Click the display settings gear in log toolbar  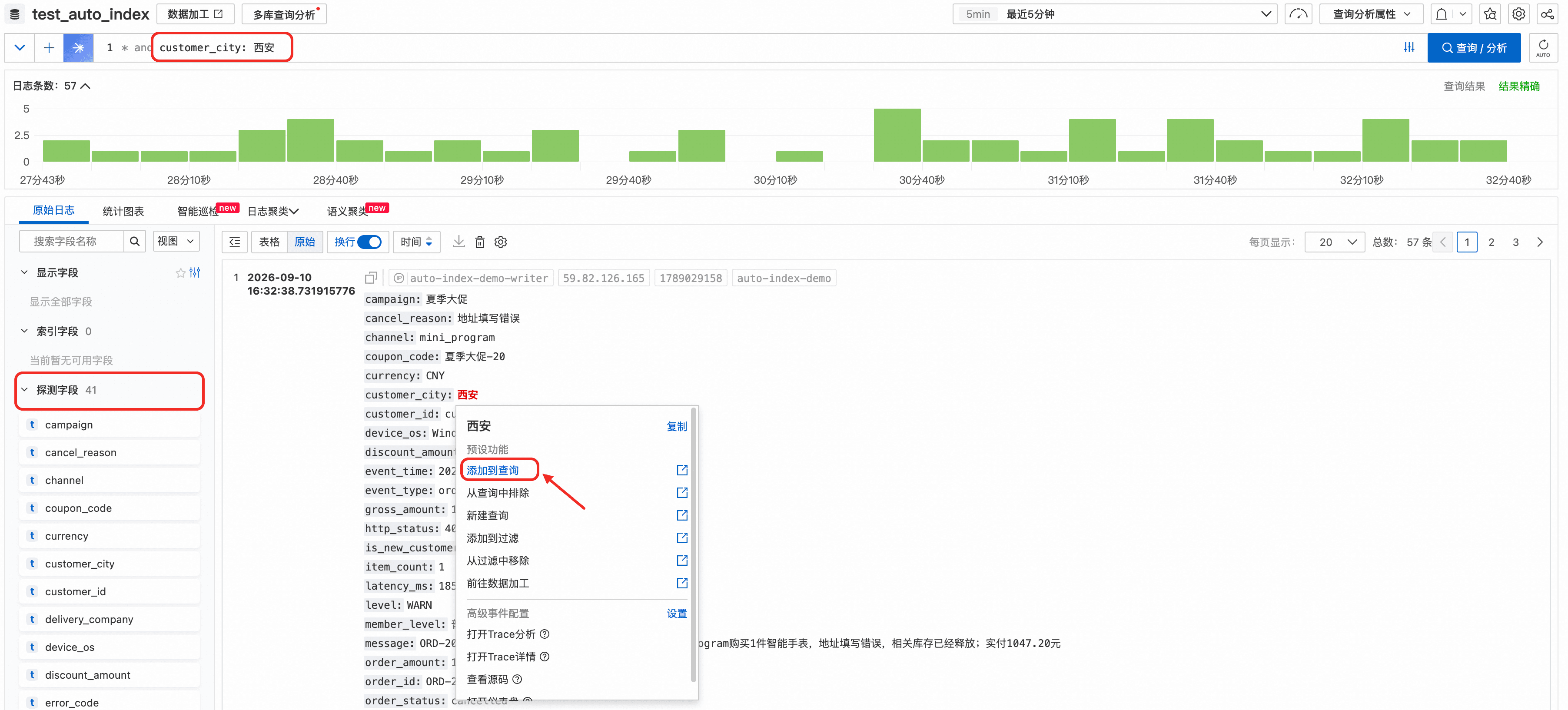click(x=500, y=242)
